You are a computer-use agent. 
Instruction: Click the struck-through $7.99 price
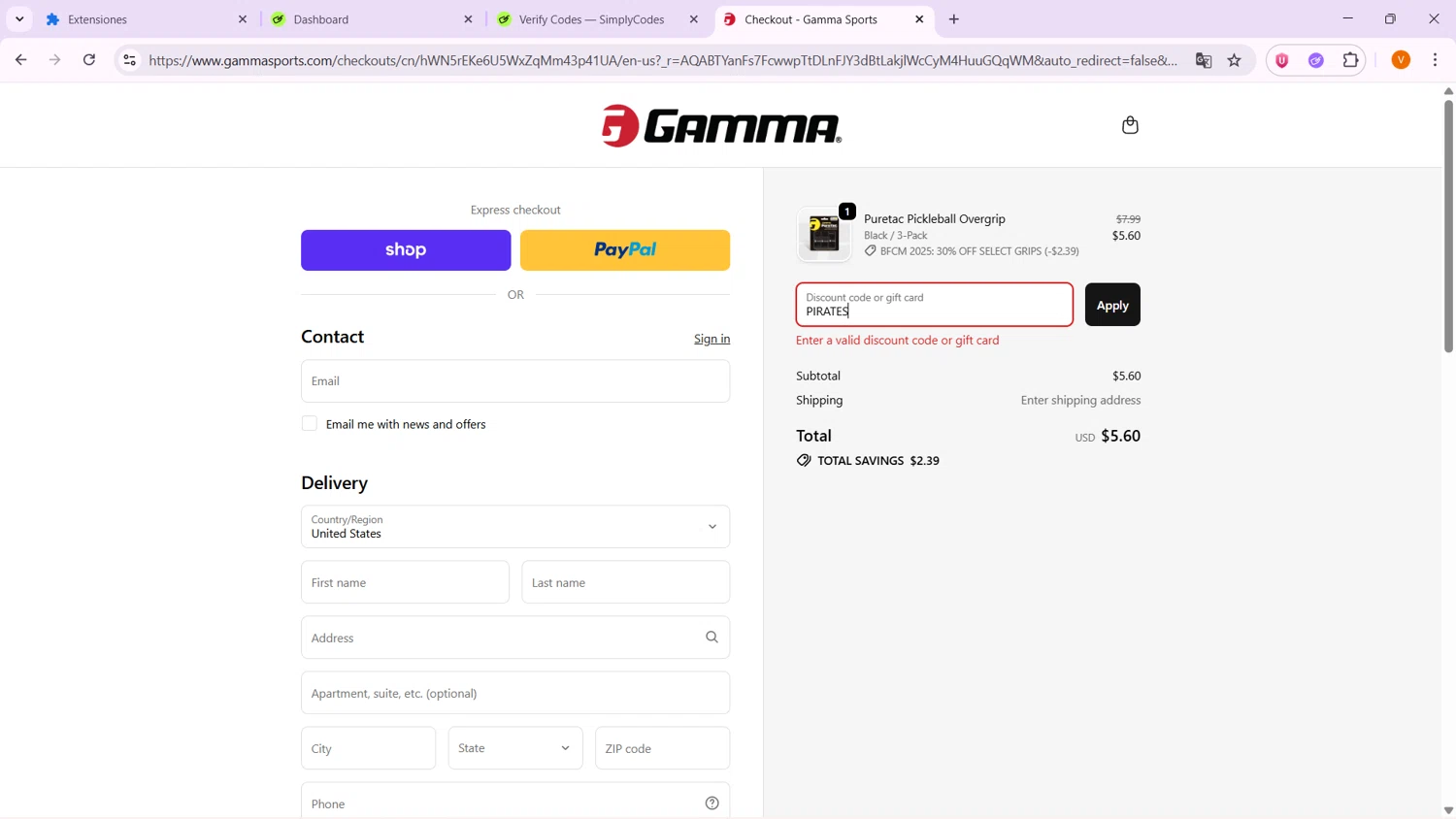pos(1128,219)
